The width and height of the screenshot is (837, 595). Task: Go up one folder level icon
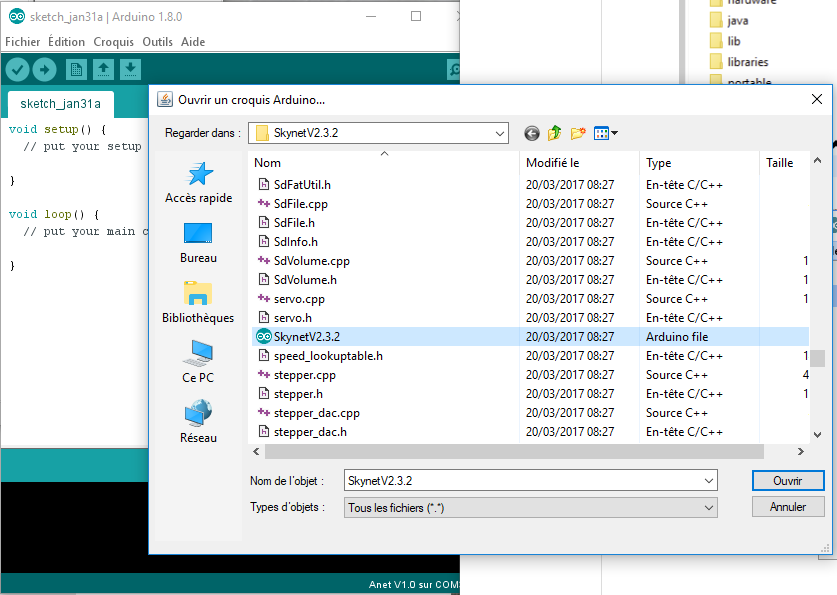tap(555, 133)
